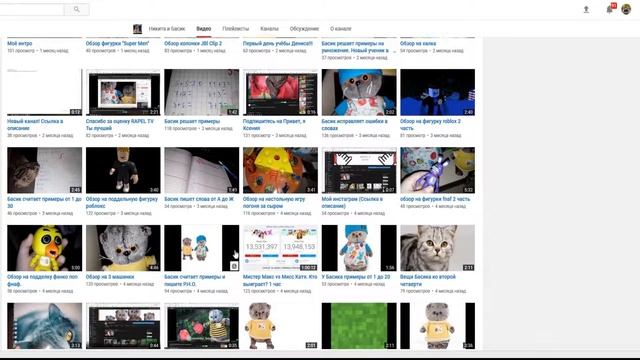Open the 'Обсуждение' tab
640x360 pixels.
[304, 29]
